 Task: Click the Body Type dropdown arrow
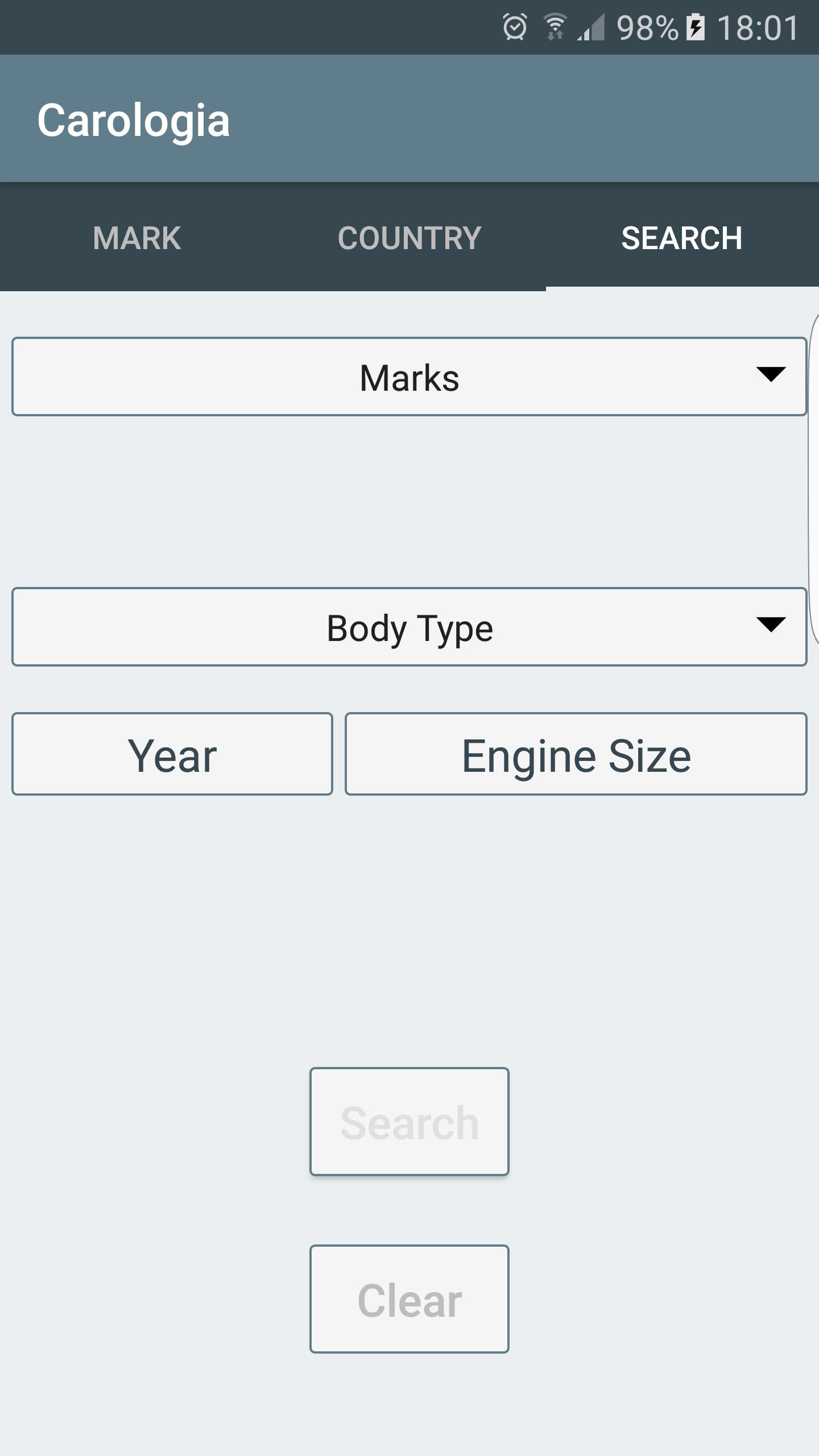click(771, 624)
